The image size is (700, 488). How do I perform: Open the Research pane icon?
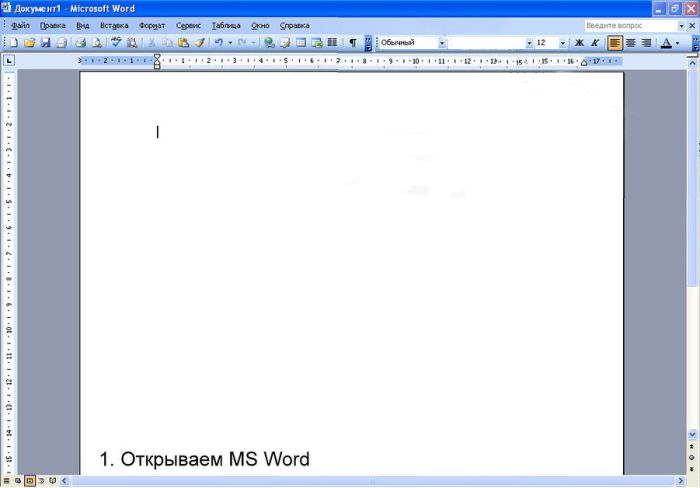[132, 43]
